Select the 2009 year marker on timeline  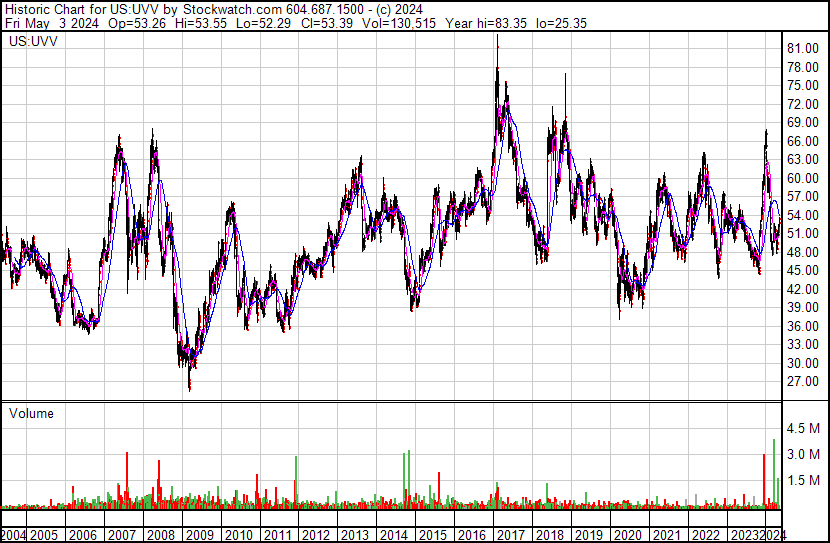pyautogui.click(x=199, y=535)
